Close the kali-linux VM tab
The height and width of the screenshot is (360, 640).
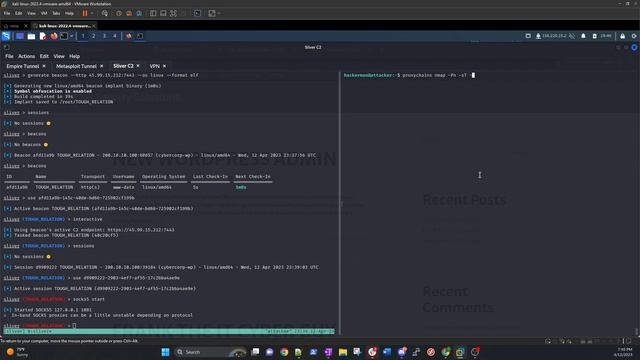94,26
